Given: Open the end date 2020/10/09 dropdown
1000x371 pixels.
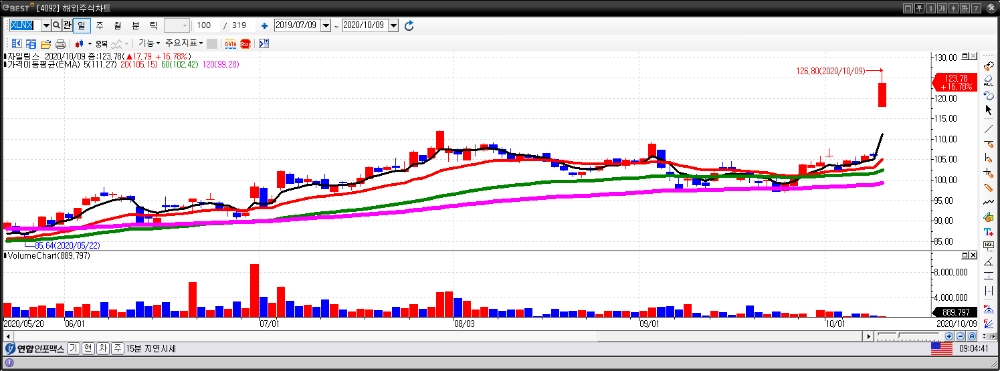Looking at the screenshot, I should tap(393, 25).
